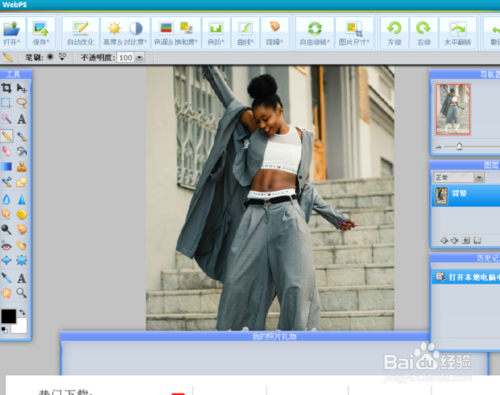Open the Brightness & Contrast menu
Image resolution: width=500 pixels, height=395 pixels.
[x=125, y=33]
